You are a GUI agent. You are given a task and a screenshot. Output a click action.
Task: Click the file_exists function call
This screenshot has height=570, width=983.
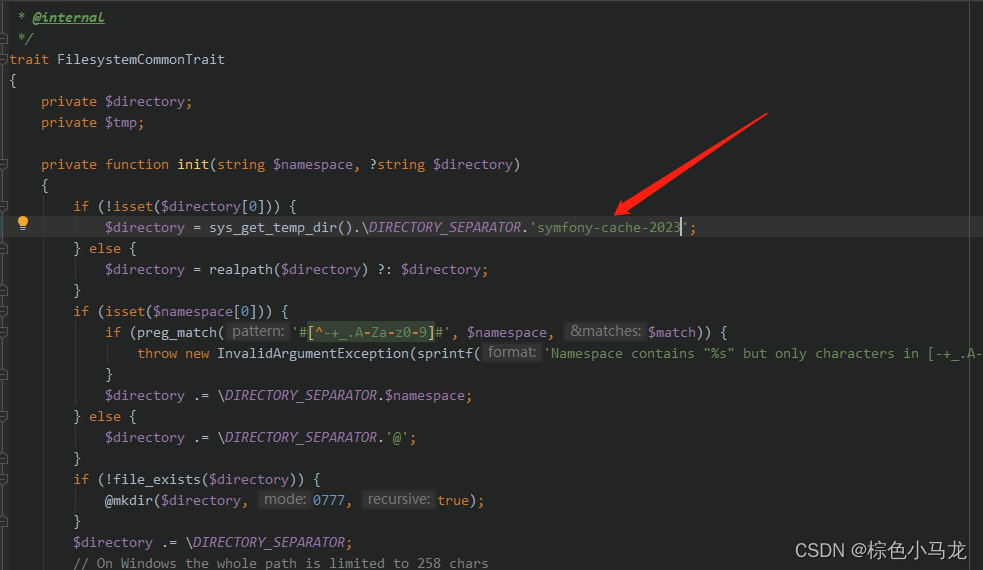click(157, 480)
